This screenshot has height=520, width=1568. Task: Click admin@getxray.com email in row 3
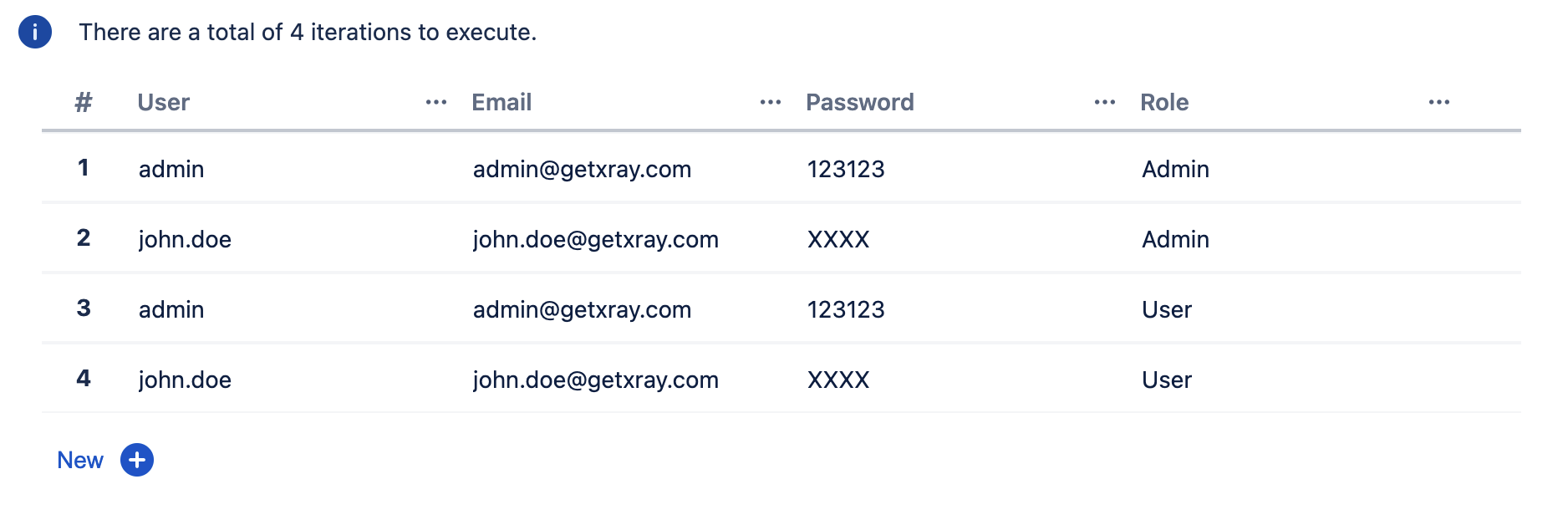(583, 309)
